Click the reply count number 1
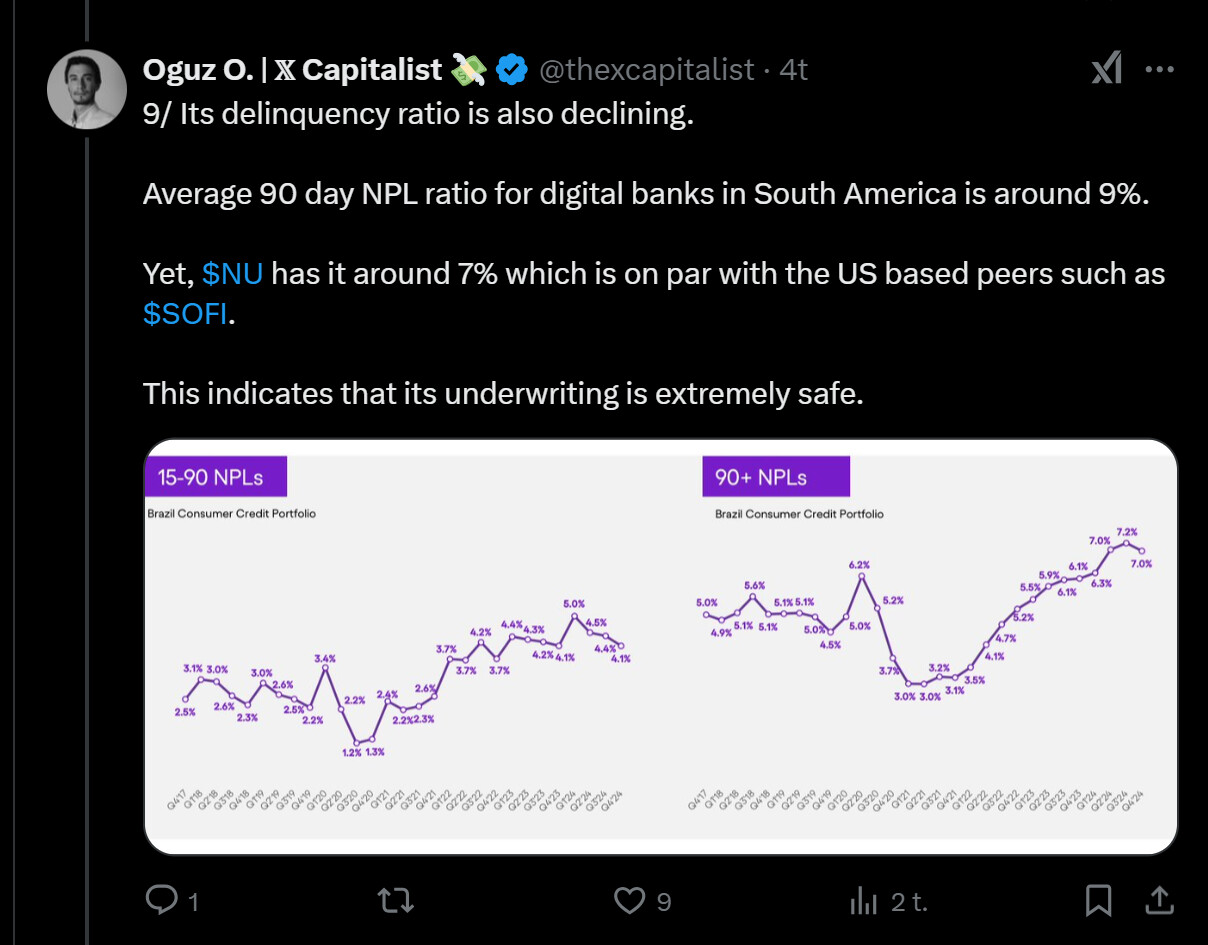This screenshot has width=1208, height=945. 192,902
